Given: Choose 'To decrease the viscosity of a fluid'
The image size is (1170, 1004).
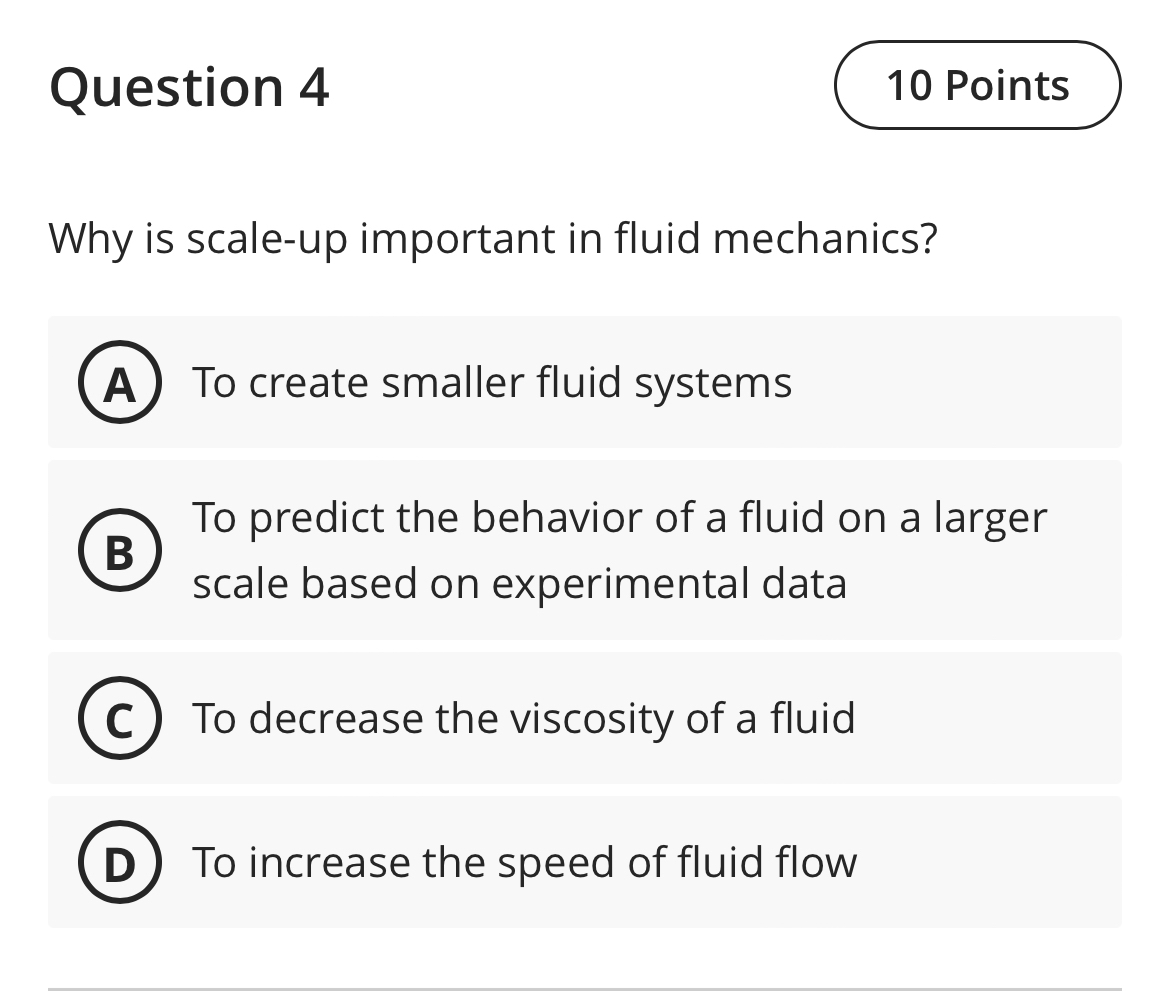Looking at the screenshot, I should coord(524,718).
